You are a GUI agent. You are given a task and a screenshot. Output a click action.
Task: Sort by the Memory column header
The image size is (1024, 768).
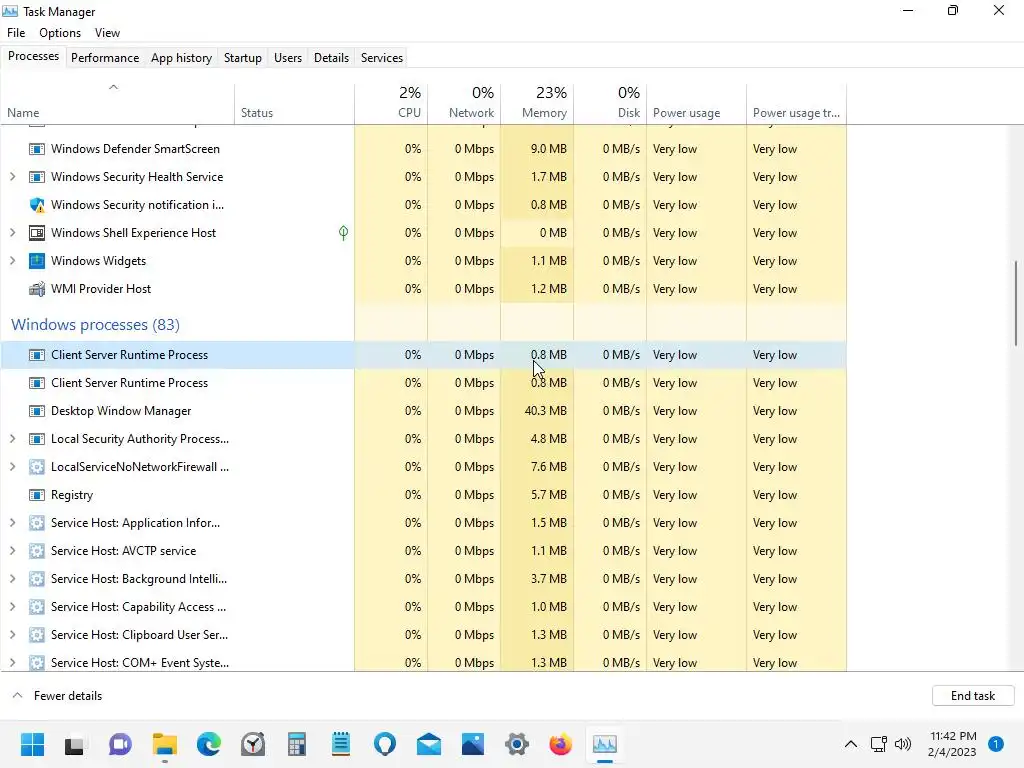(537, 104)
